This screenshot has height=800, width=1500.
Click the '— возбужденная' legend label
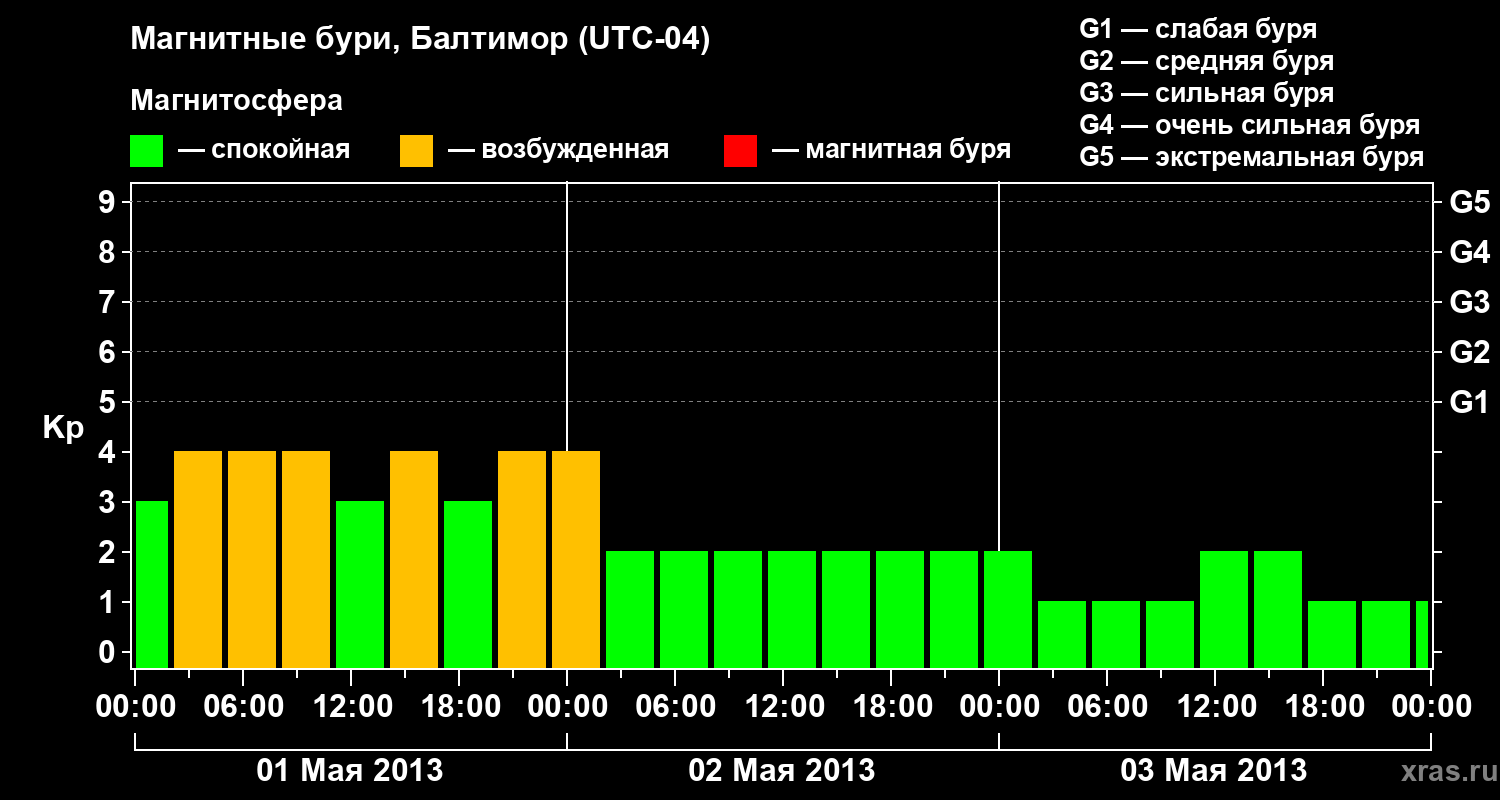point(559,151)
